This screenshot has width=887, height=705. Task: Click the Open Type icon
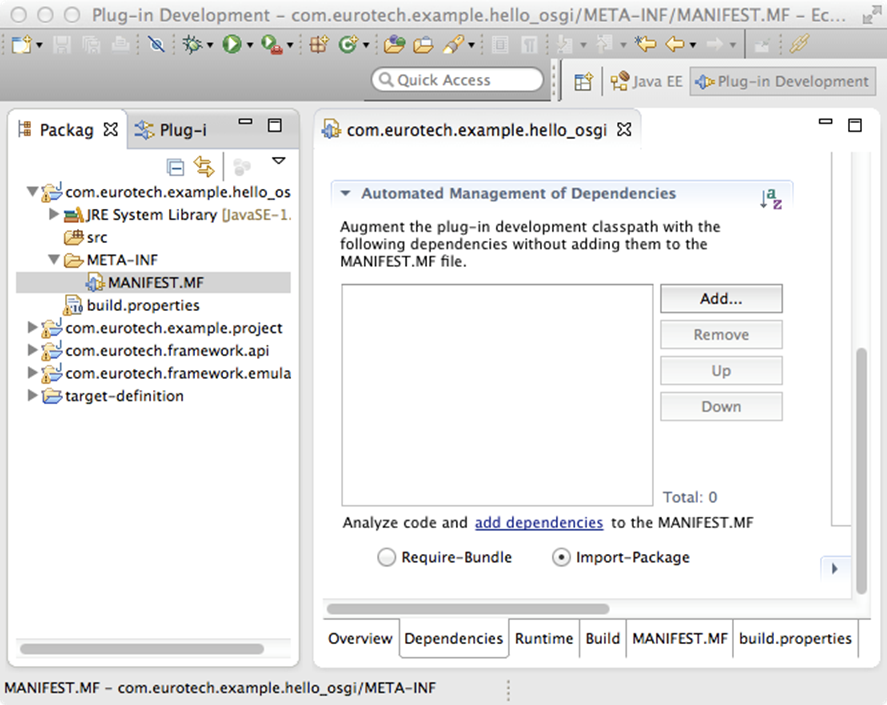click(x=394, y=44)
